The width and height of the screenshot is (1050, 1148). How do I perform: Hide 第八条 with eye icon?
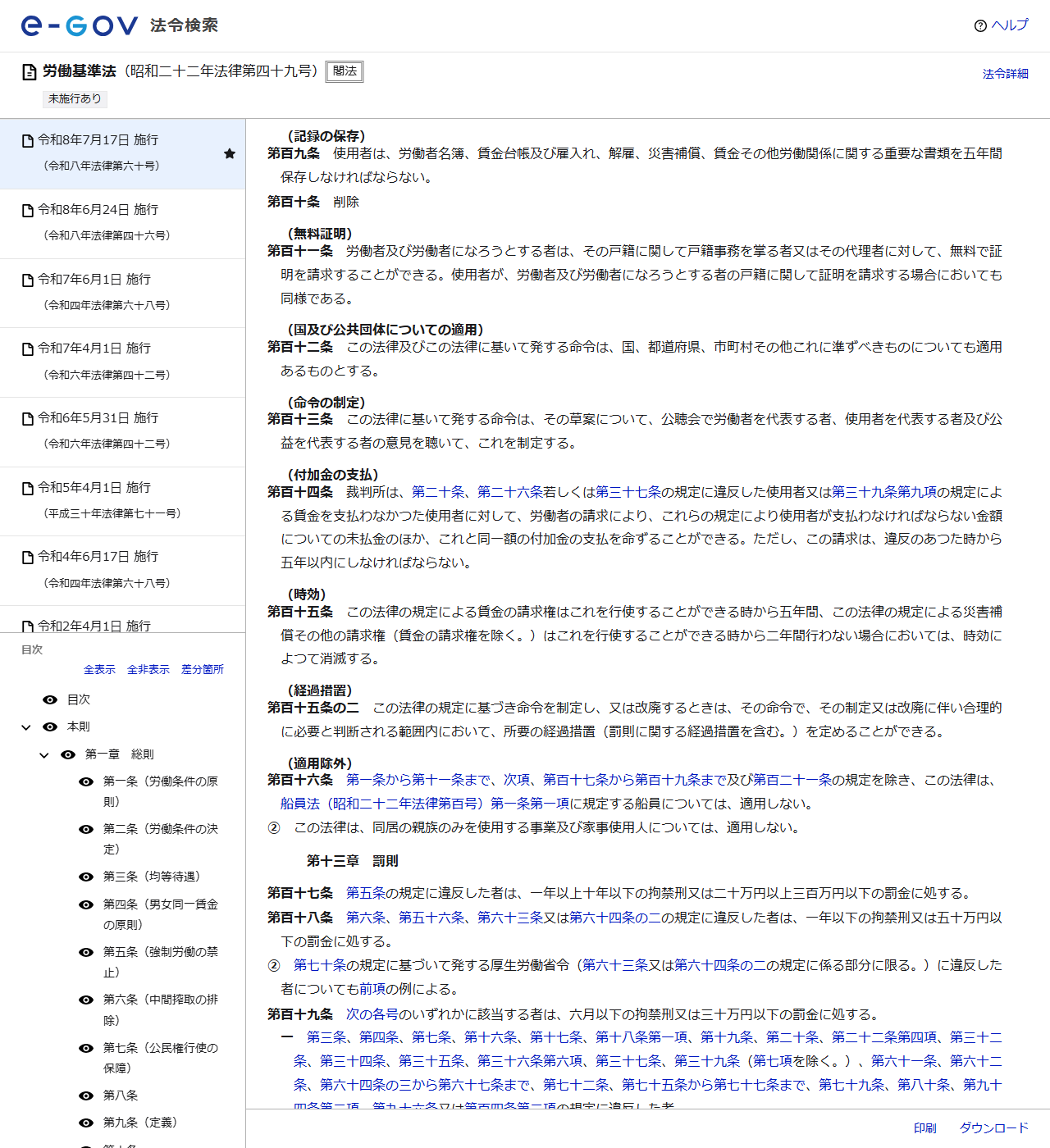pos(86,1096)
